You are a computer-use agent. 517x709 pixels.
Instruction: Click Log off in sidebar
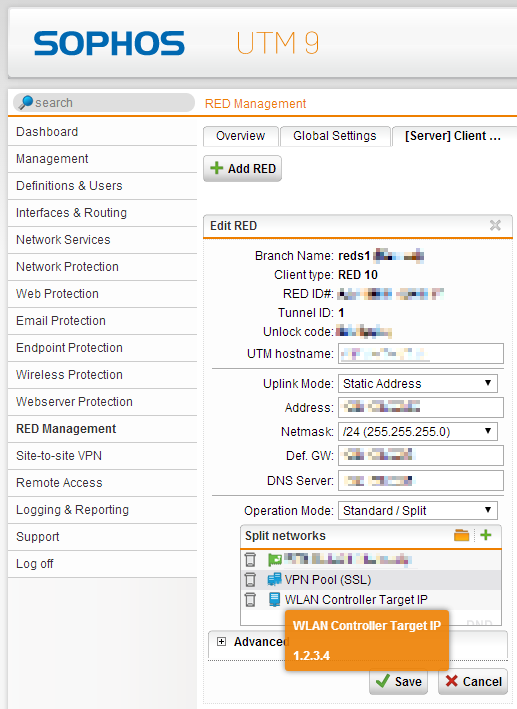(x=103, y=564)
